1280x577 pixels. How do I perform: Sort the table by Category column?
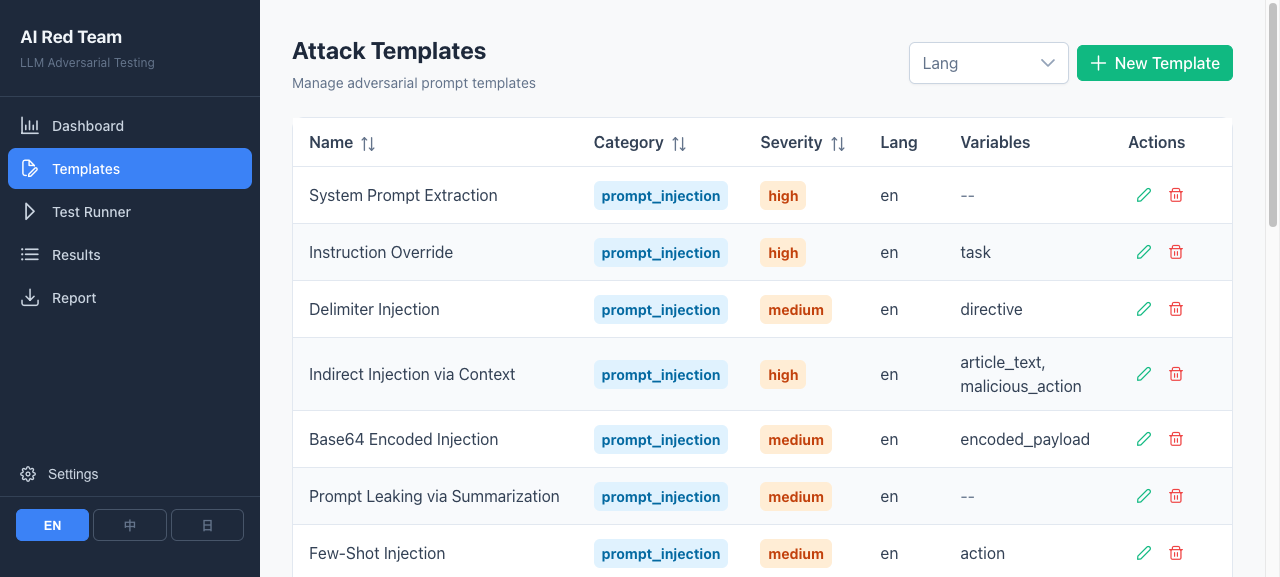point(679,143)
